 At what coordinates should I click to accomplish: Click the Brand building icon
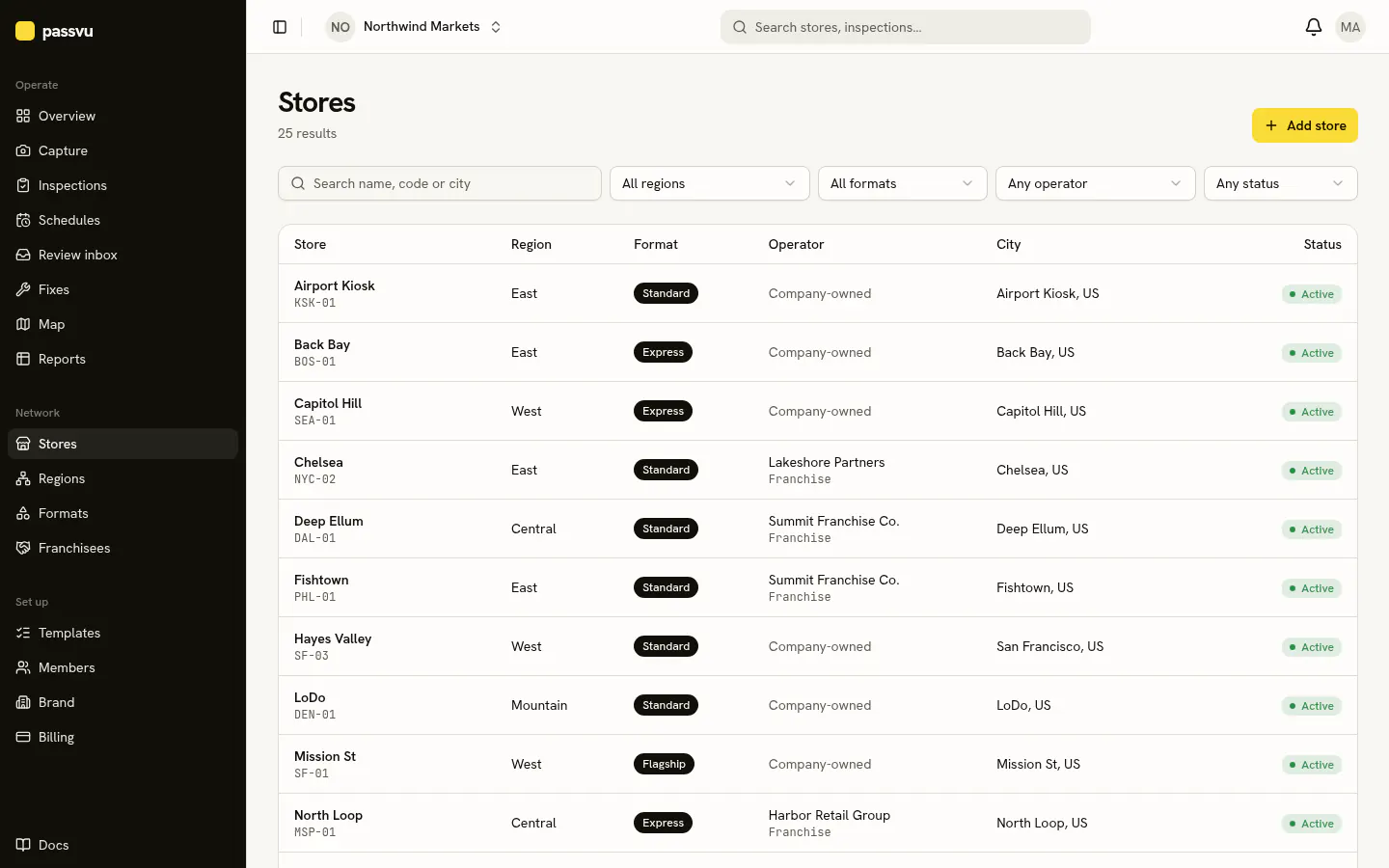[23, 702]
